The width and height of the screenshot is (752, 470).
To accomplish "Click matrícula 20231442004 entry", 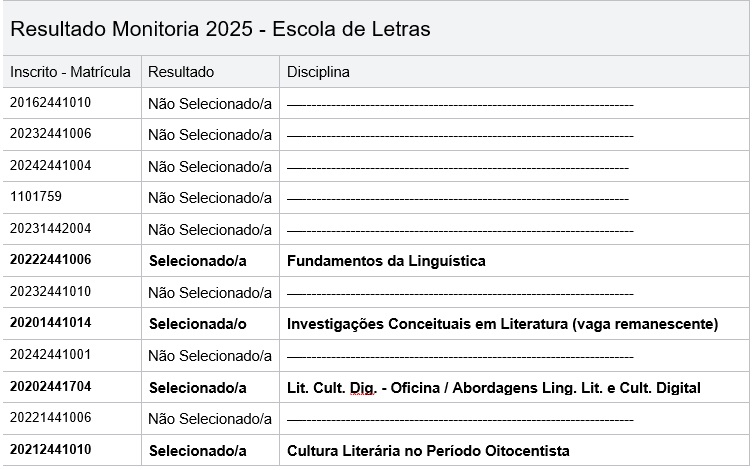I will pyautogui.click(x=51, y=229).
